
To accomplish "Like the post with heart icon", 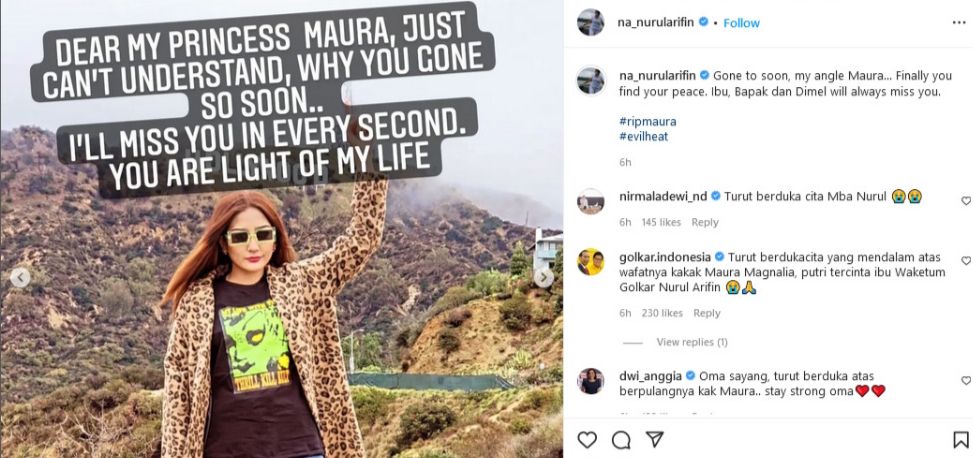I will click(x=587, y=440).
